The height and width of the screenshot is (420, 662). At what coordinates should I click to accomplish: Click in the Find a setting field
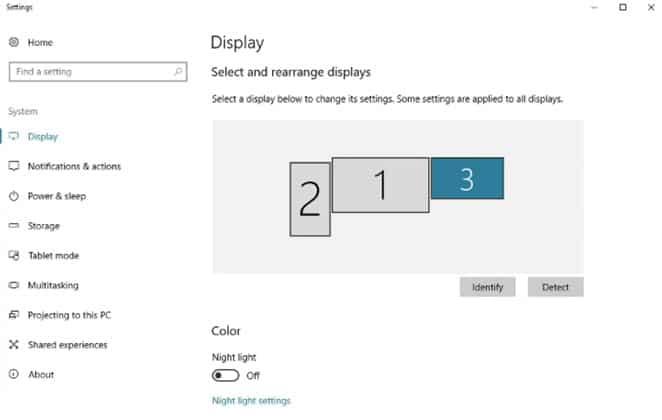(x=98, y=72)
